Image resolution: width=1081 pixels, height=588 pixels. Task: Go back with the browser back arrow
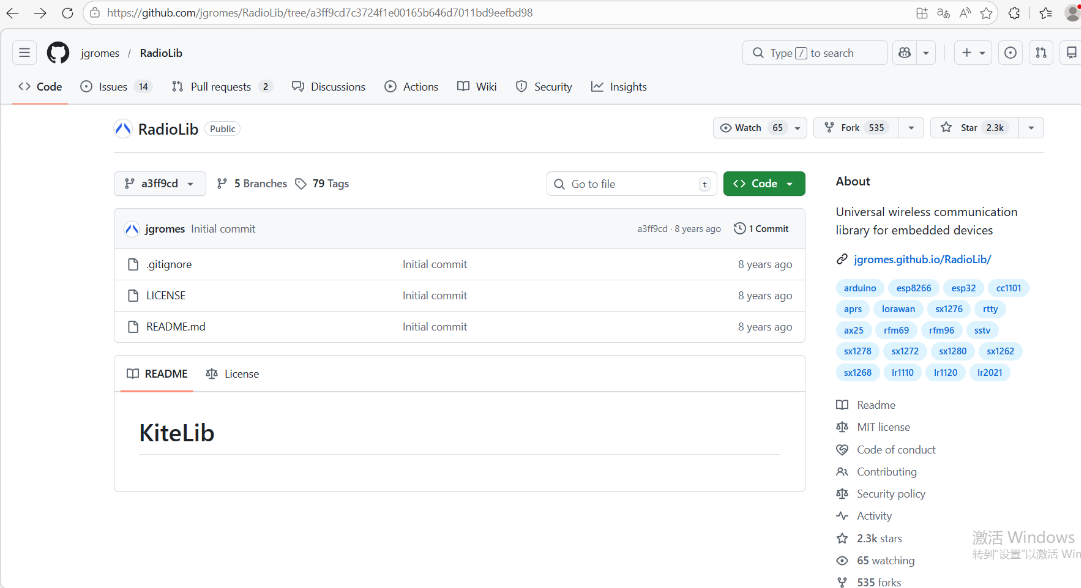pos(12,13)
